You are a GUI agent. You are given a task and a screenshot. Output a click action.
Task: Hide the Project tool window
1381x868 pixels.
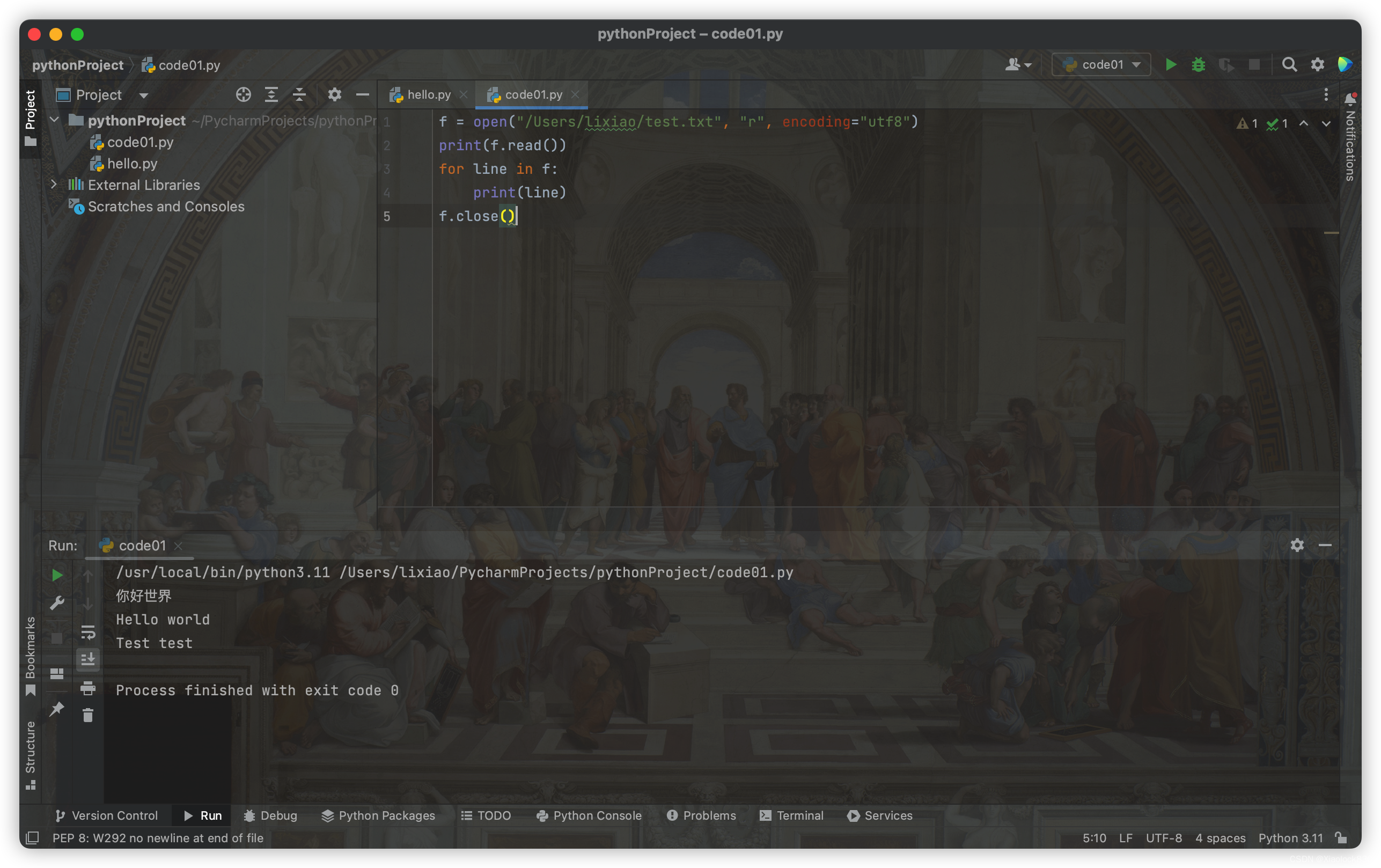362,94
